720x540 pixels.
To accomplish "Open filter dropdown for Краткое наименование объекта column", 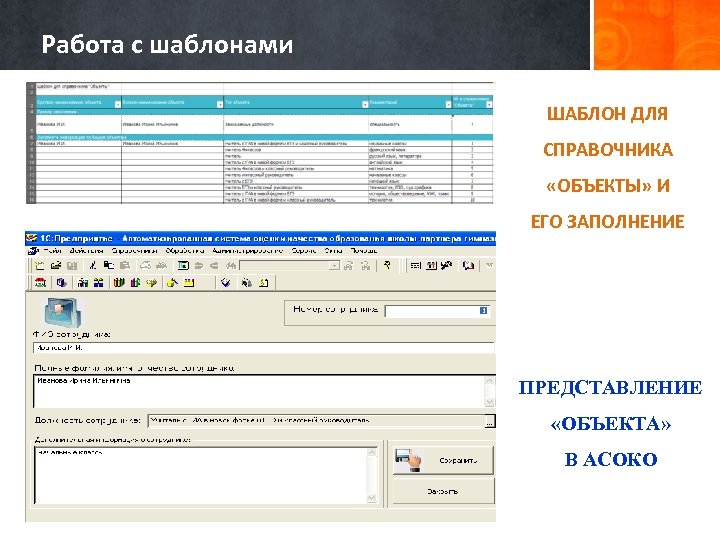I will point(118,105).
